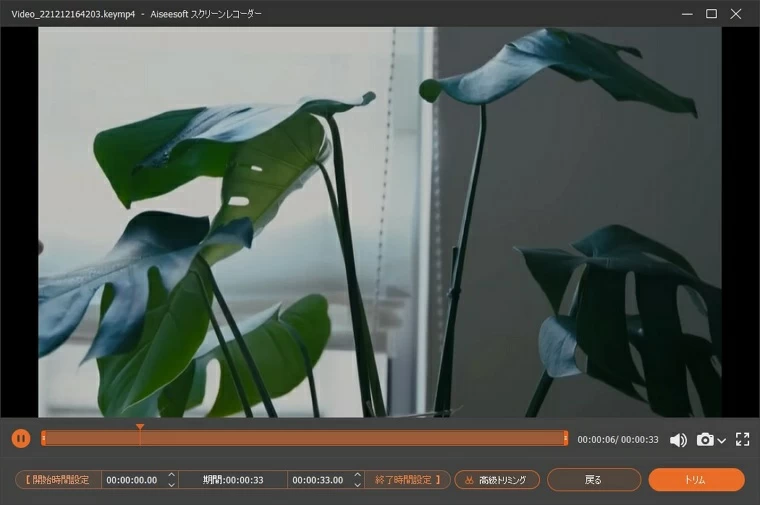Decrease the start time with down arrow
The image size is (760, 505).
pos(171,485)
